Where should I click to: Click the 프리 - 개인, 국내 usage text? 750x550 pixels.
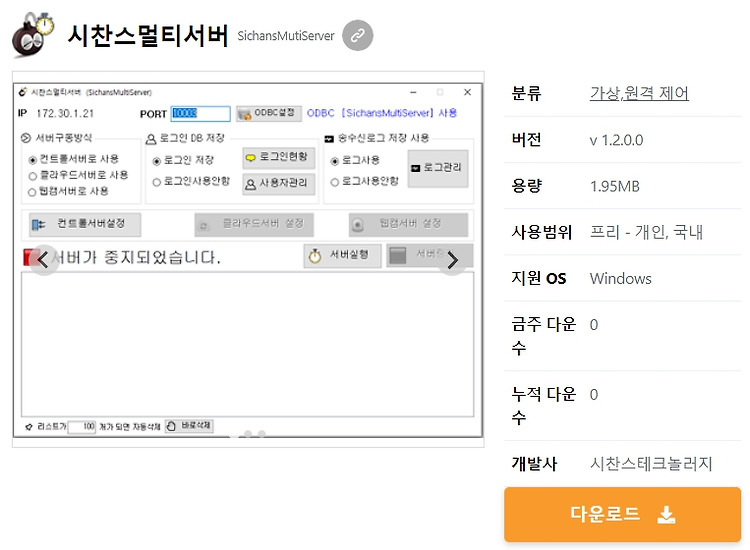(646, 232)
